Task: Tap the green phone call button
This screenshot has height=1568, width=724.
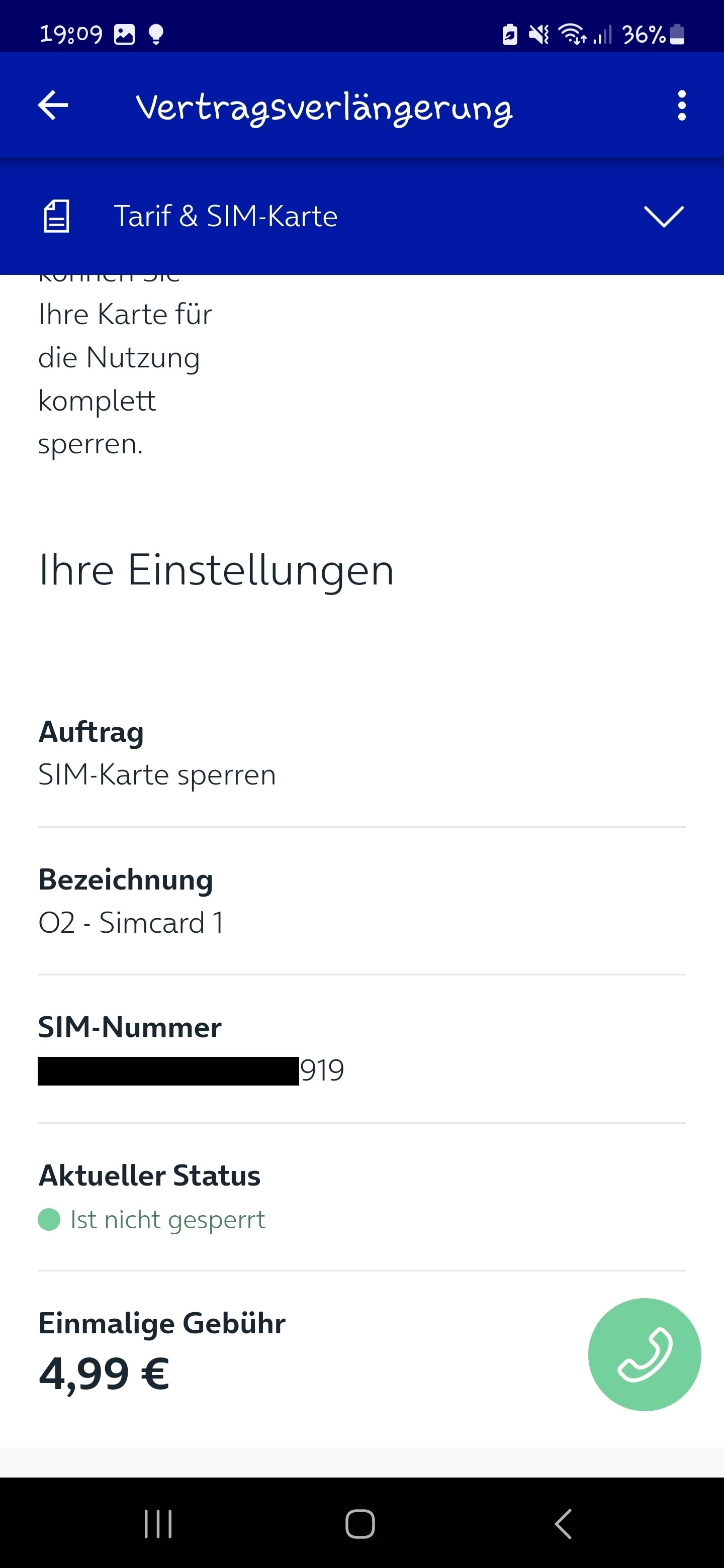Action: coord(644,1354)
